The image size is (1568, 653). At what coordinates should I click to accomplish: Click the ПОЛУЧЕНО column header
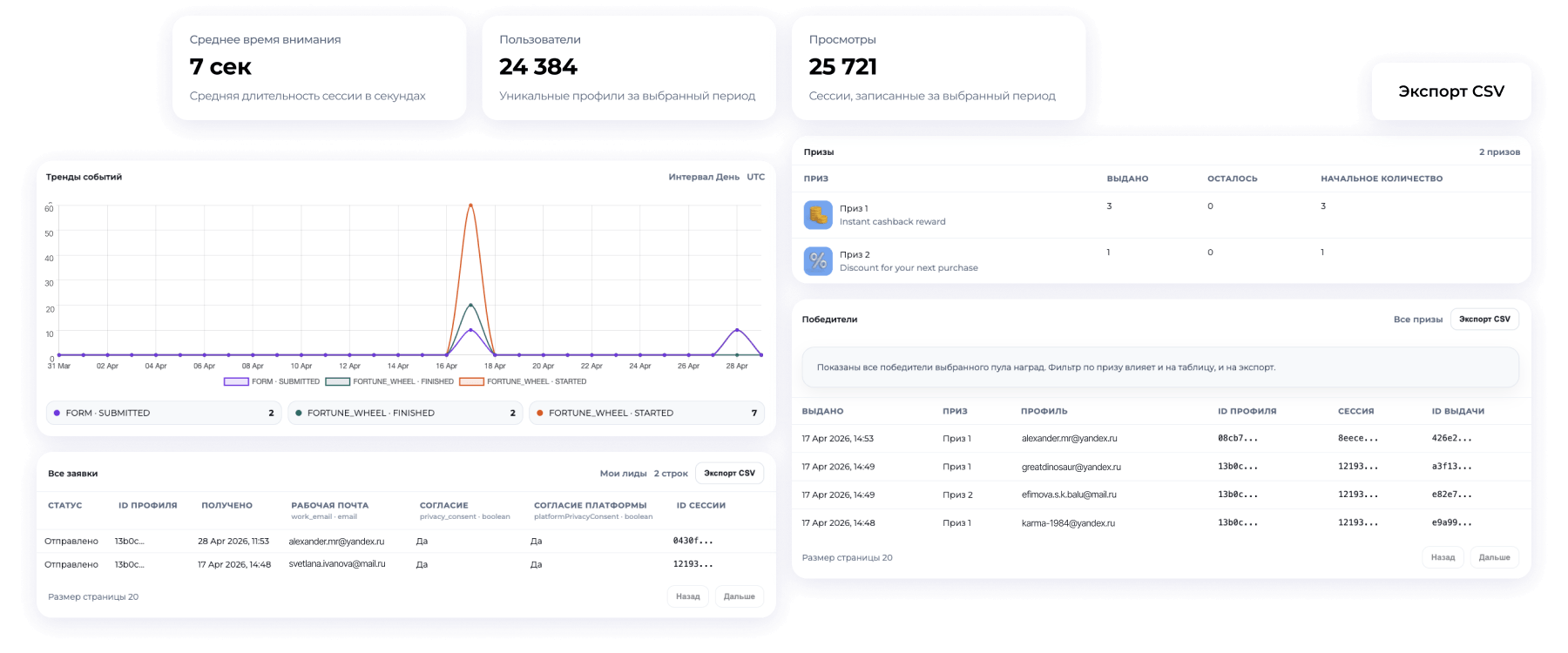tap(226, 505)
